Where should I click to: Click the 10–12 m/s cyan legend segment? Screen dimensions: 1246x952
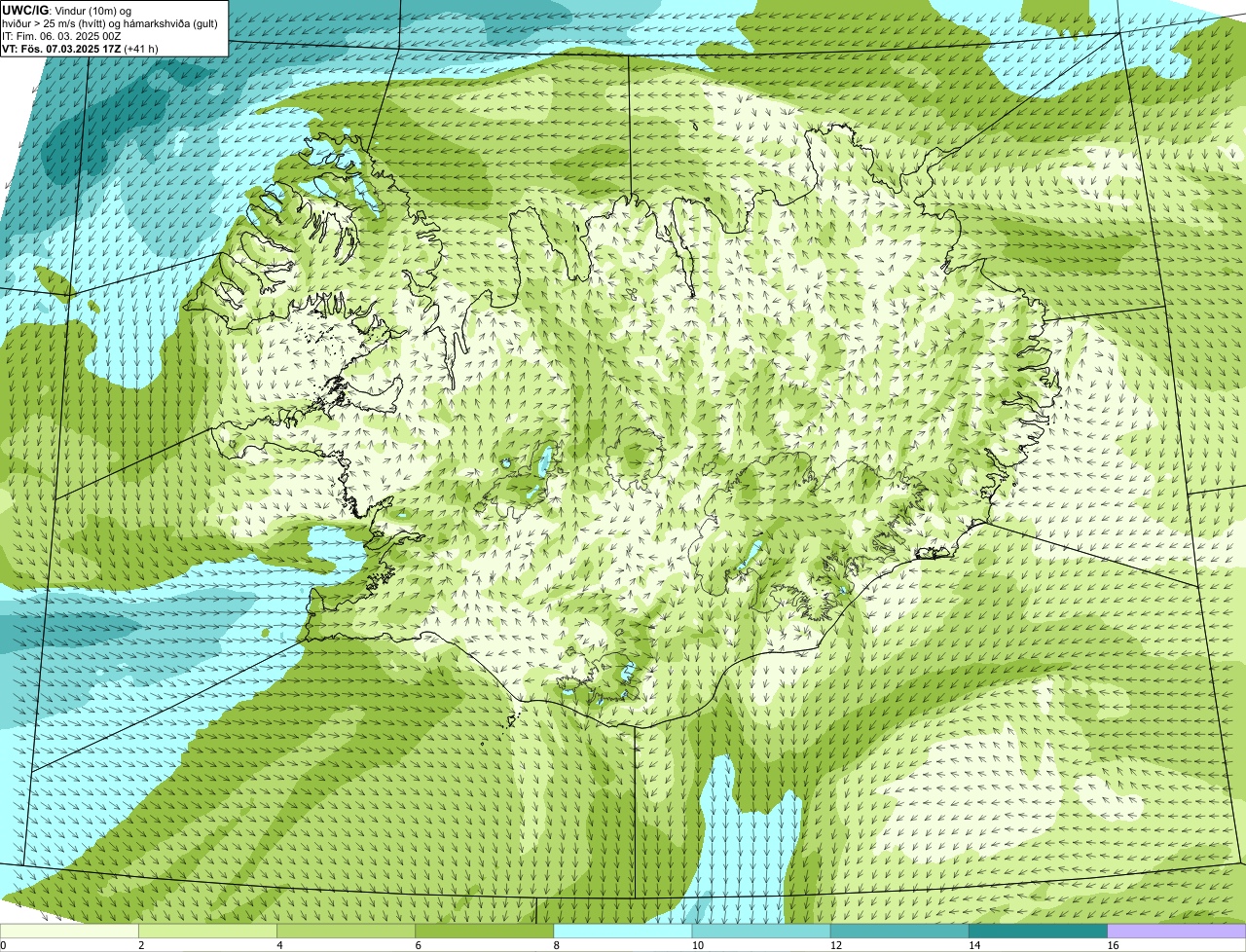coord(761,931)
